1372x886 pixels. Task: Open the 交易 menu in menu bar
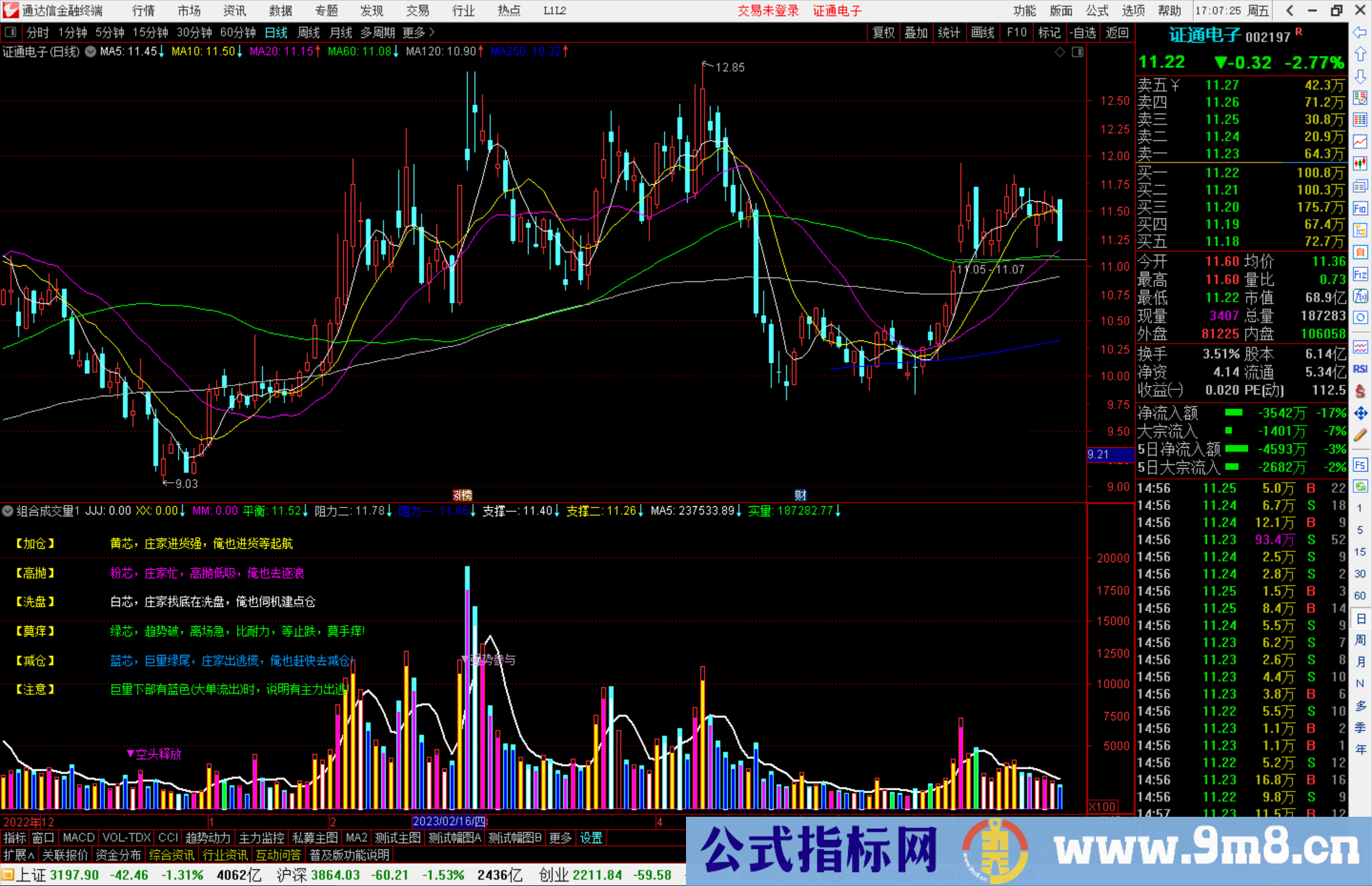click(418, 10)
